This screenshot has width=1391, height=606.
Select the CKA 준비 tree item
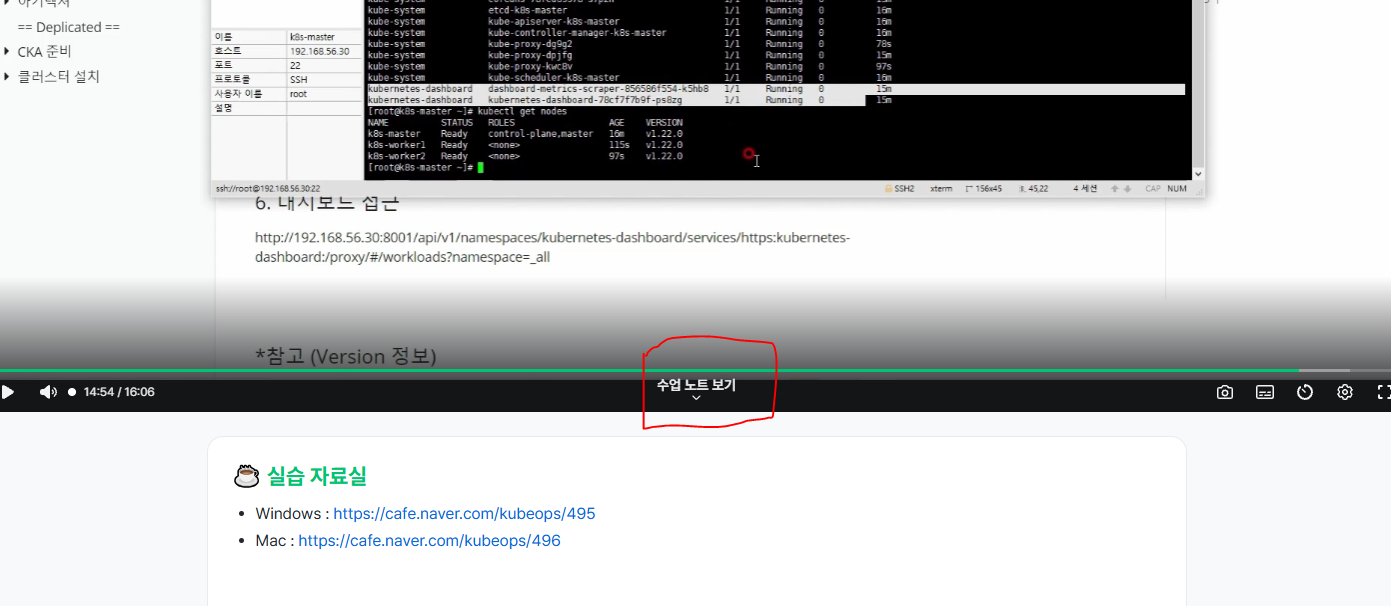click(x=45, y=51)
